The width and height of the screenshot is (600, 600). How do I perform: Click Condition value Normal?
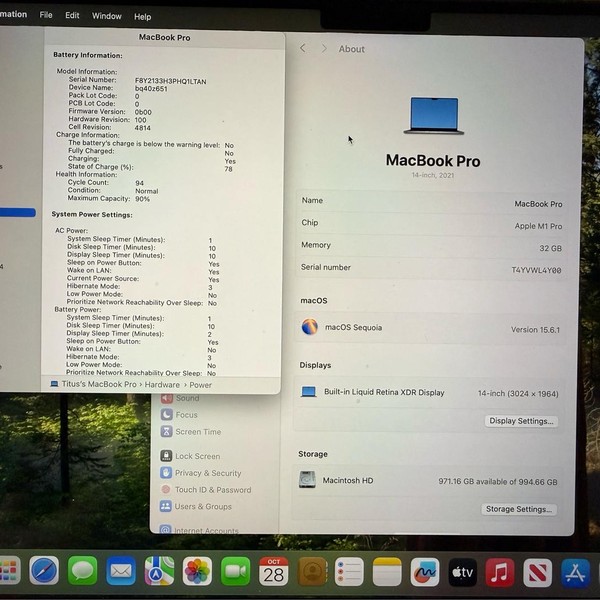click(147, 191)
